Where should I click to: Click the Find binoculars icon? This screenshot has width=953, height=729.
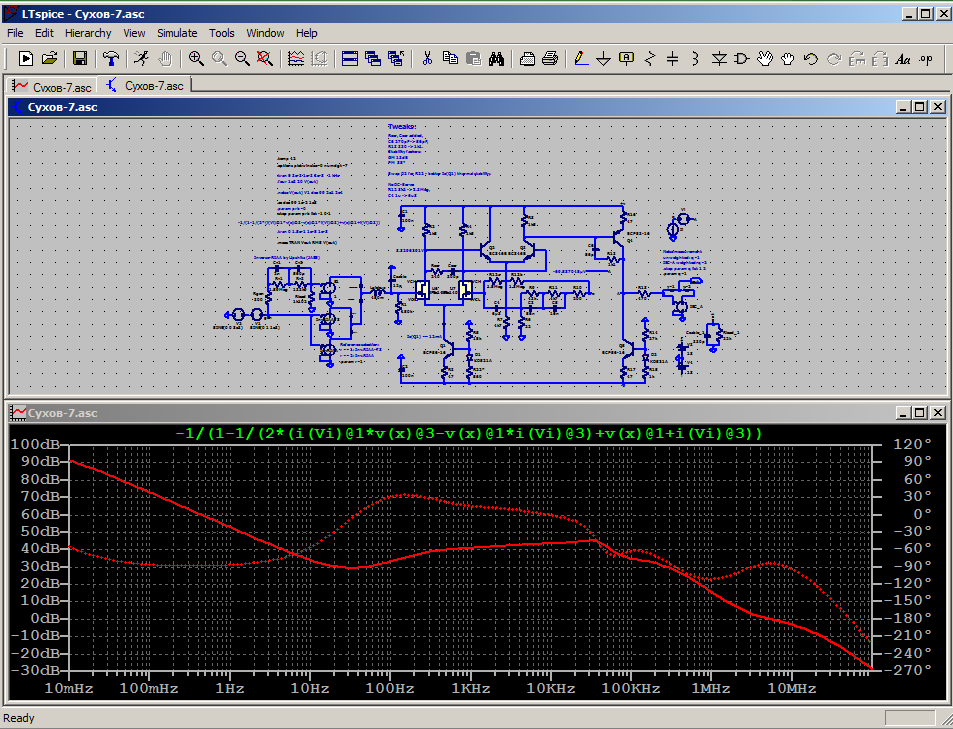coord(496,59)
